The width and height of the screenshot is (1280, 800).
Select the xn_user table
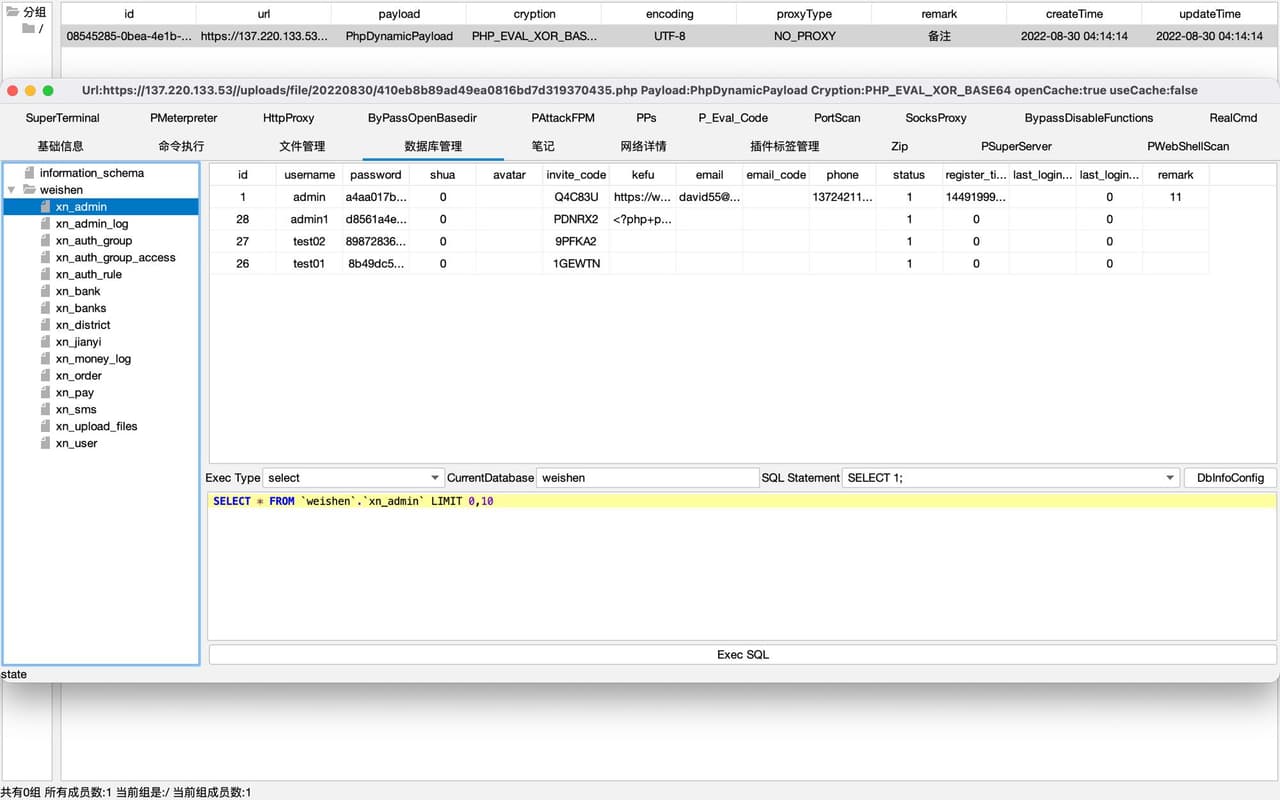pos(77,443)
